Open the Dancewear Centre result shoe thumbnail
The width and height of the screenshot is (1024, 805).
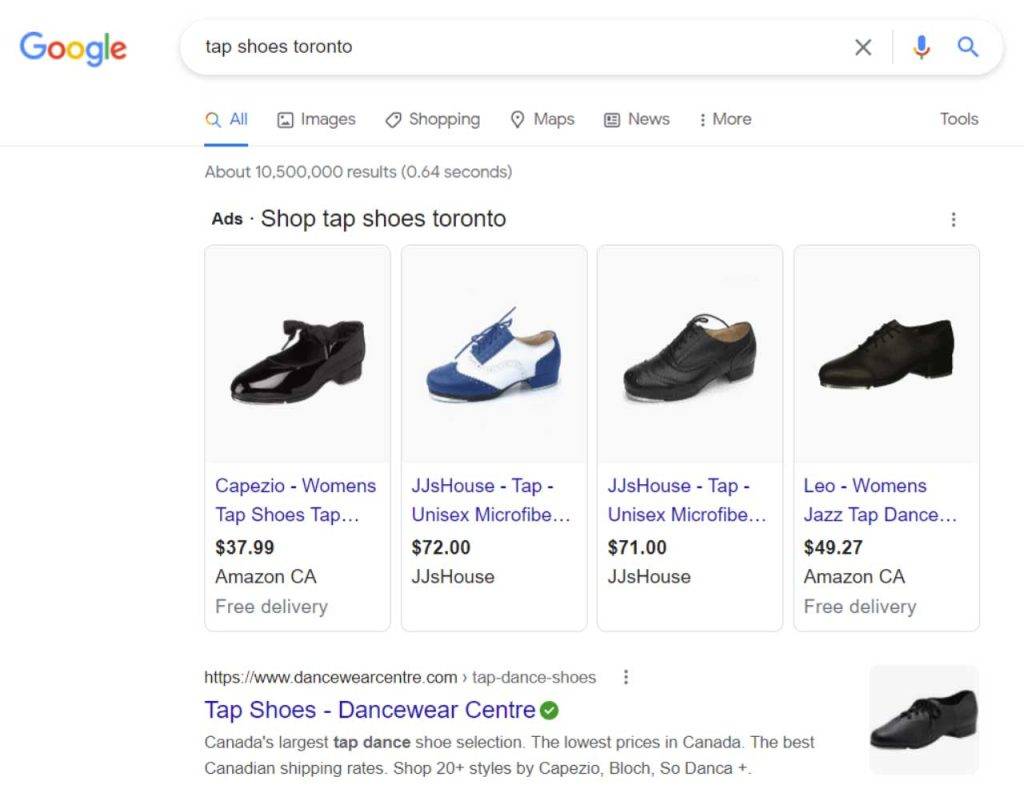point(924,719)
